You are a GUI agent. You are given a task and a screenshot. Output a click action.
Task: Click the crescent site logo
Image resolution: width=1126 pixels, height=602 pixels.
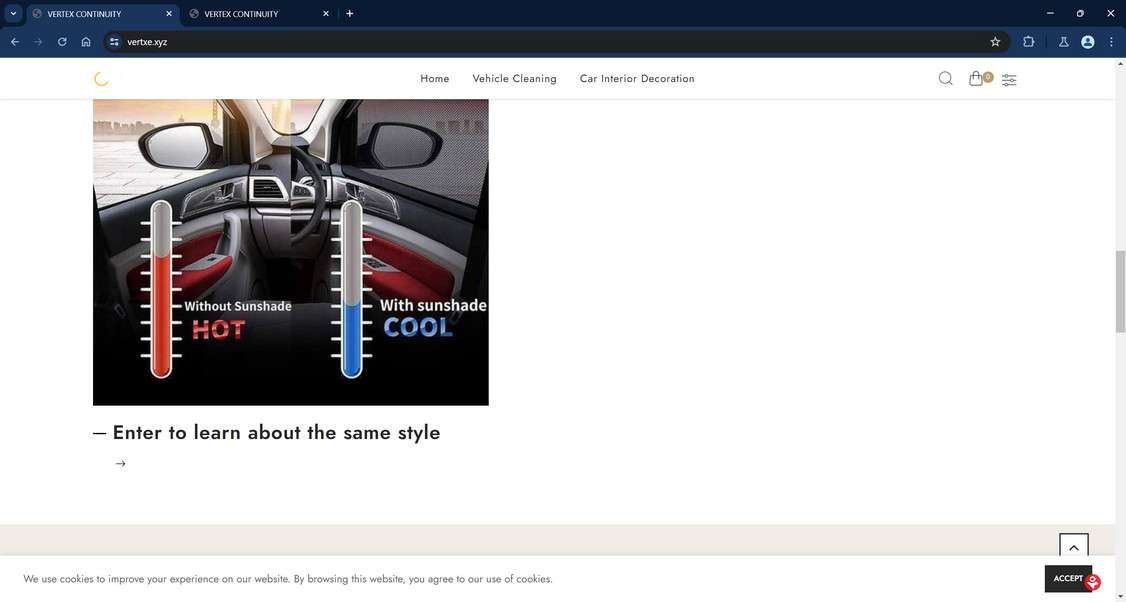(x=101, y=78)
